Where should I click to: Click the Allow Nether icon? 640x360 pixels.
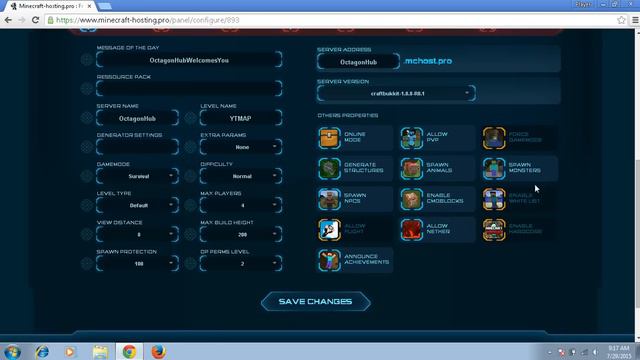pyautogui.click(x=411, y=229)
